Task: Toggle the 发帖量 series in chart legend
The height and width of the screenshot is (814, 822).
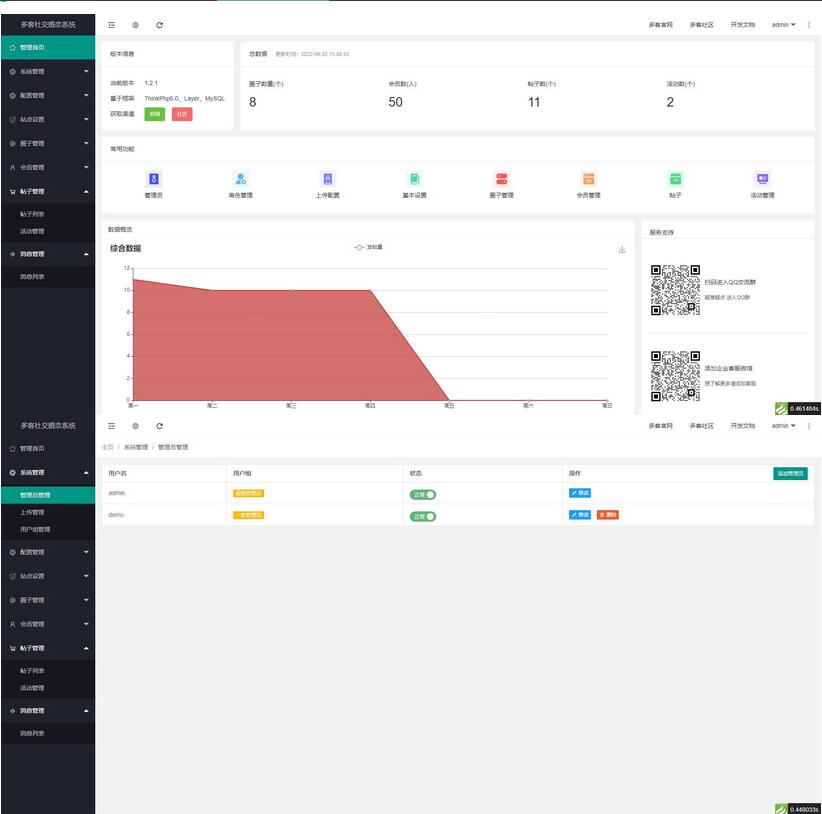Action: click(367, 247)
